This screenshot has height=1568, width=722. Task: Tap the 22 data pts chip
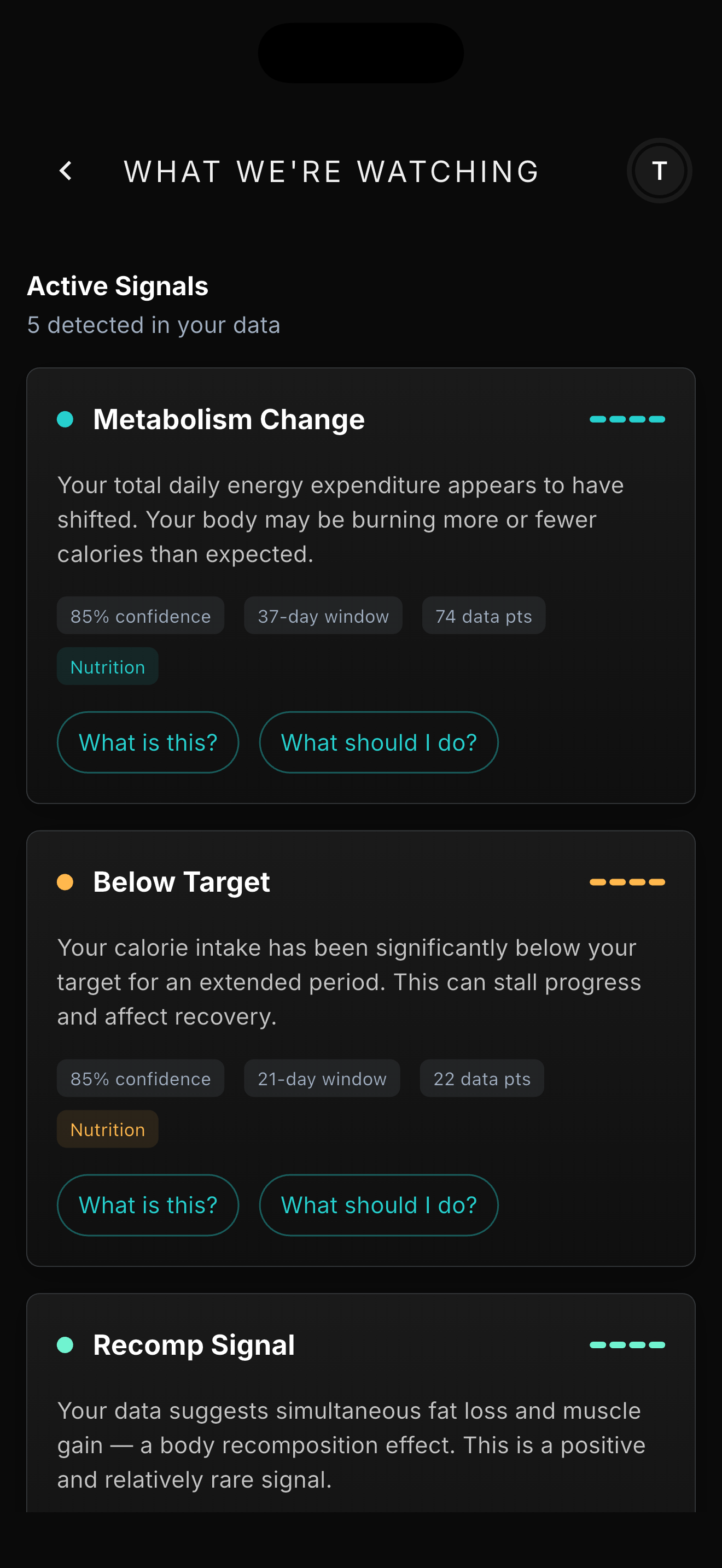pyautogui.click(x=481, y=1079)
